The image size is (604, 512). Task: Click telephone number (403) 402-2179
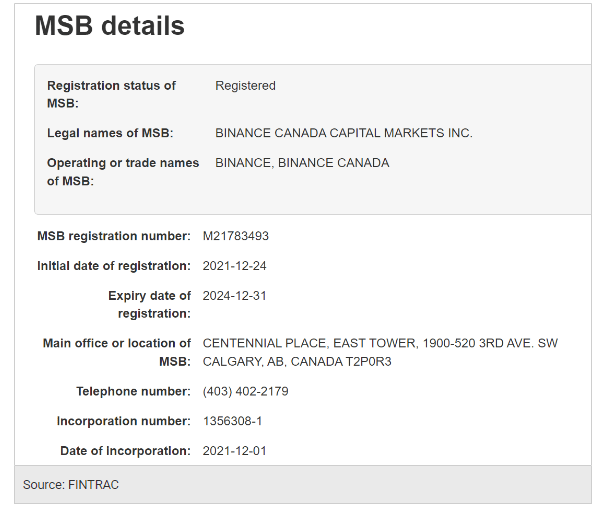(x=245, y=391)
